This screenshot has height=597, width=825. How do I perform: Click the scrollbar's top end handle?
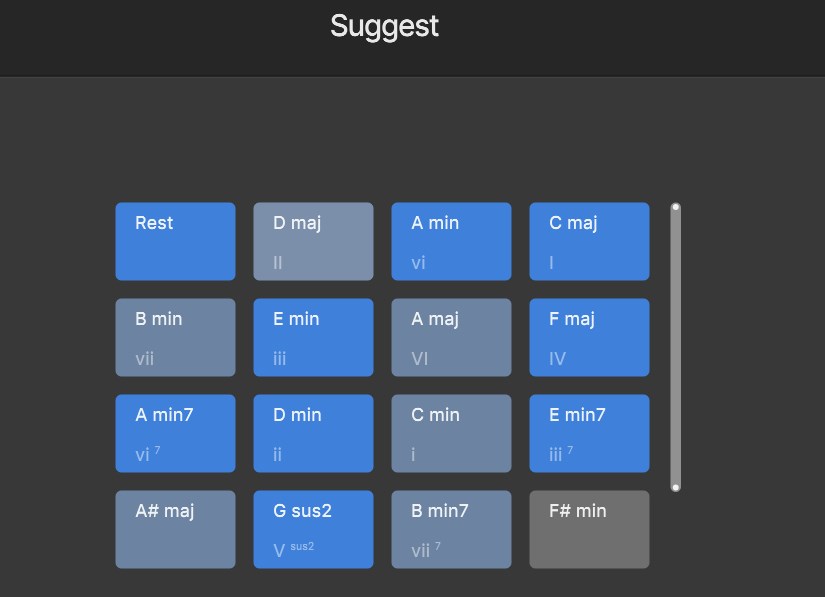click(x=676, y=208)
